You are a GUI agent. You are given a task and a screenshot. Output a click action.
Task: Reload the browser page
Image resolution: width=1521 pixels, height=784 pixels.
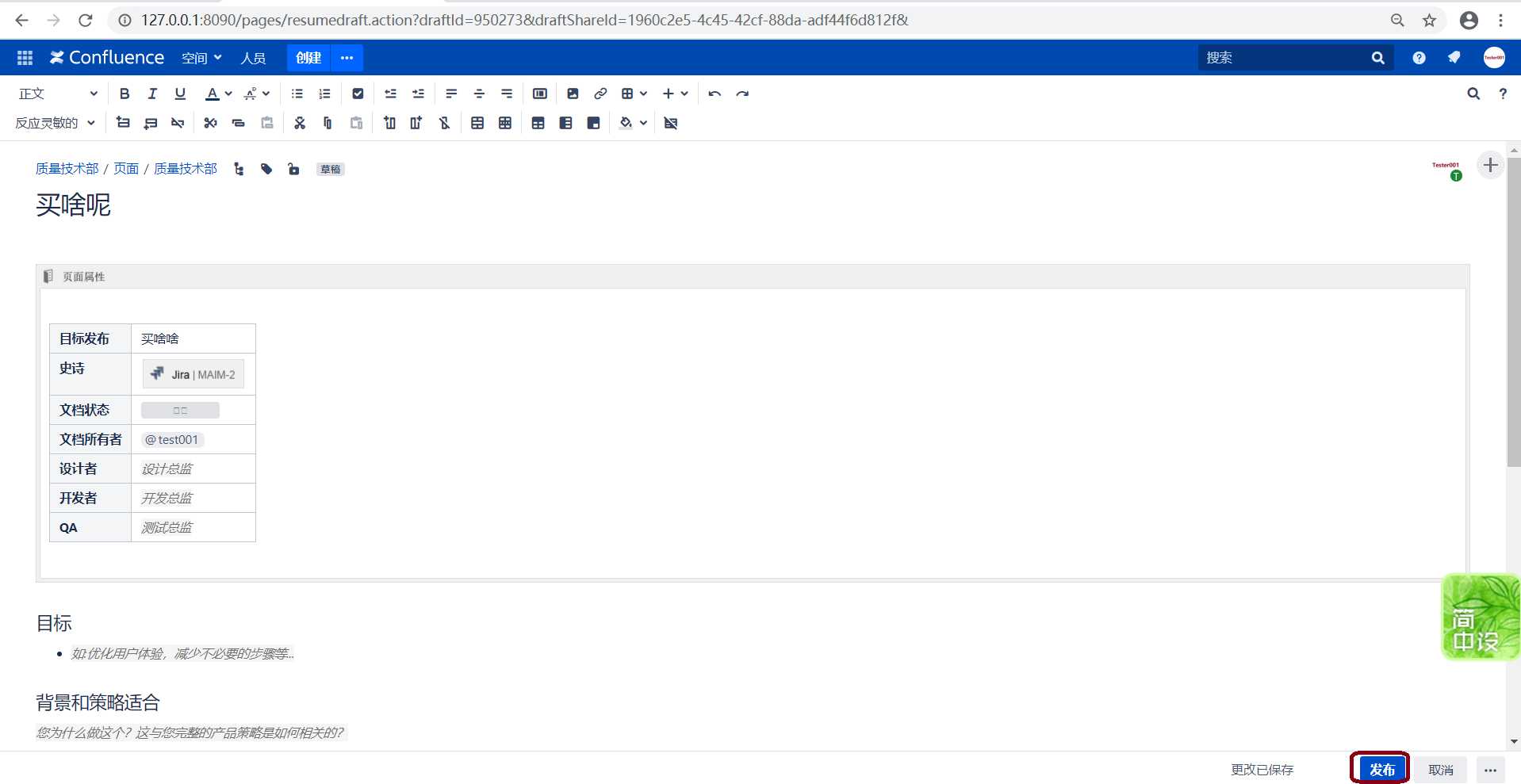click(x=86, y=20)
